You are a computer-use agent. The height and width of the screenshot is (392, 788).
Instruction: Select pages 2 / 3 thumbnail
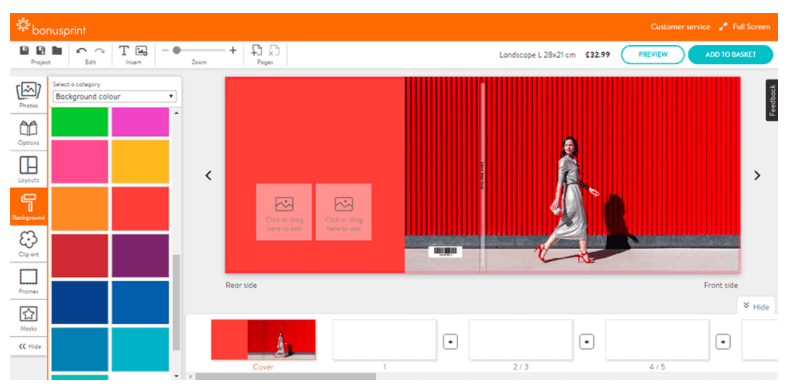[x=521, y=340]
